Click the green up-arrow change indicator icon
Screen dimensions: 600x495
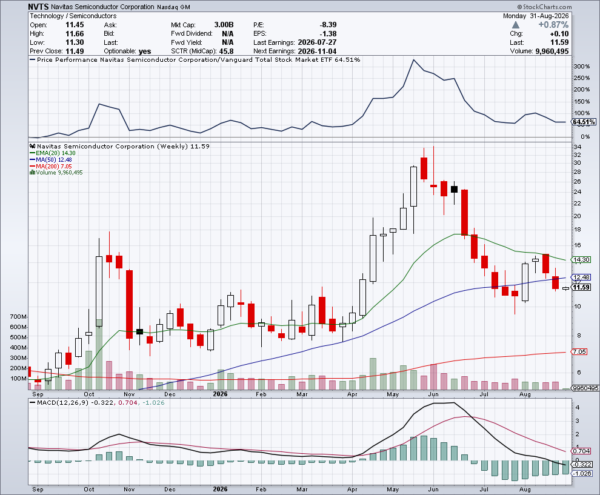coord(515,25)
